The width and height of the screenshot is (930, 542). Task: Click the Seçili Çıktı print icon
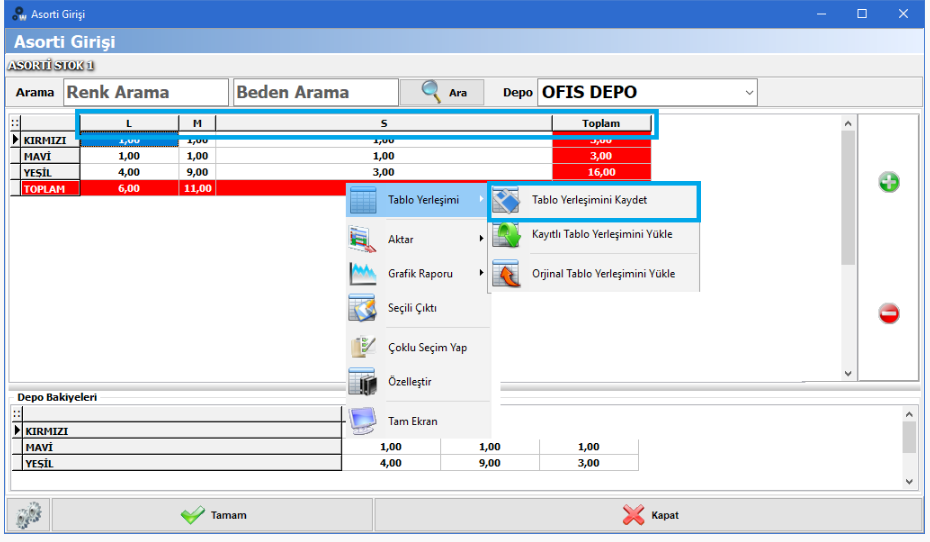tap(363, 308)
